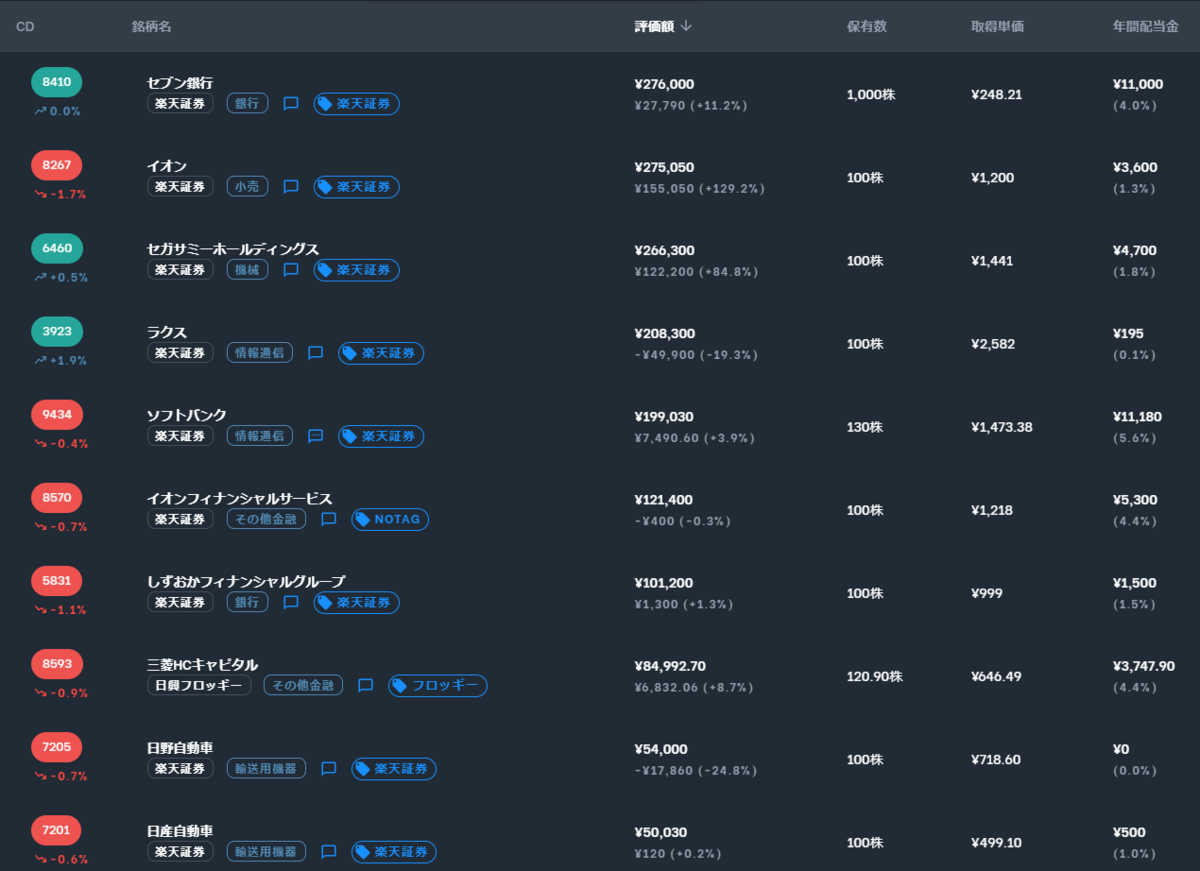Select the stock name セガサミーホールディングス
This screenshot has height=871, width=1200.
click(x=233, y=249)
